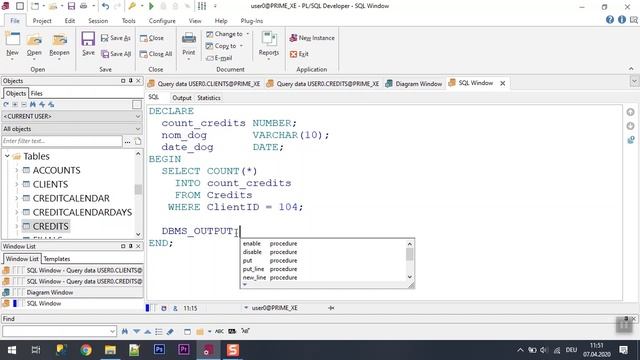Click the New Instance button

[x=312, y=38]
